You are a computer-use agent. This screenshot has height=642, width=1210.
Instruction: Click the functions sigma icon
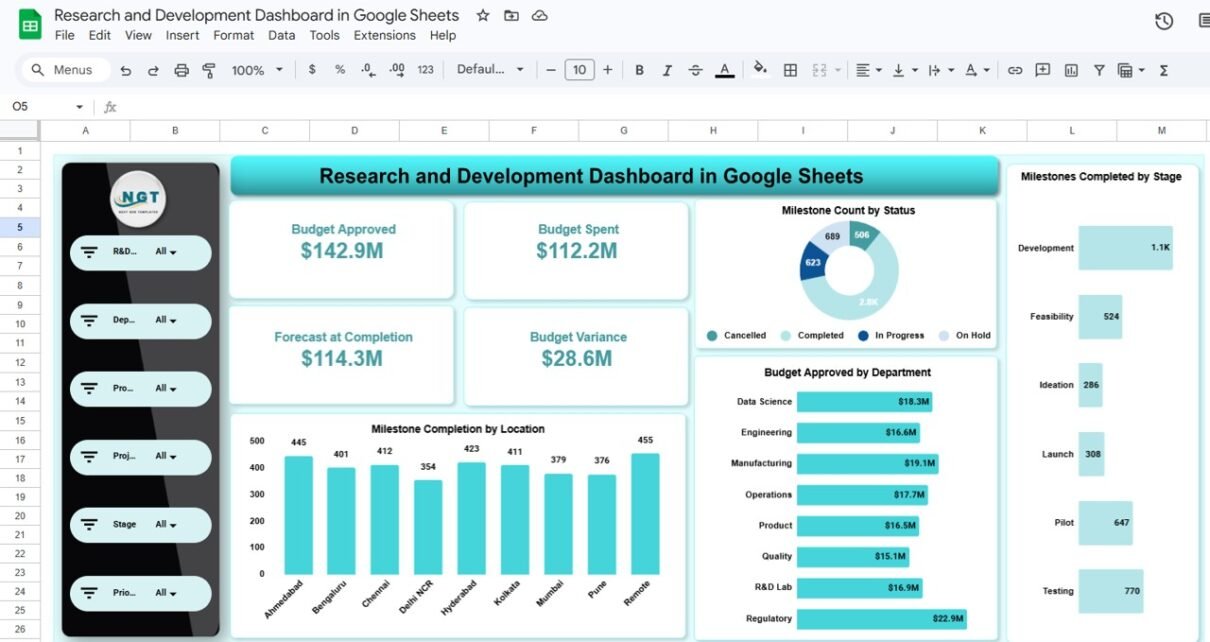[1163, 70]
